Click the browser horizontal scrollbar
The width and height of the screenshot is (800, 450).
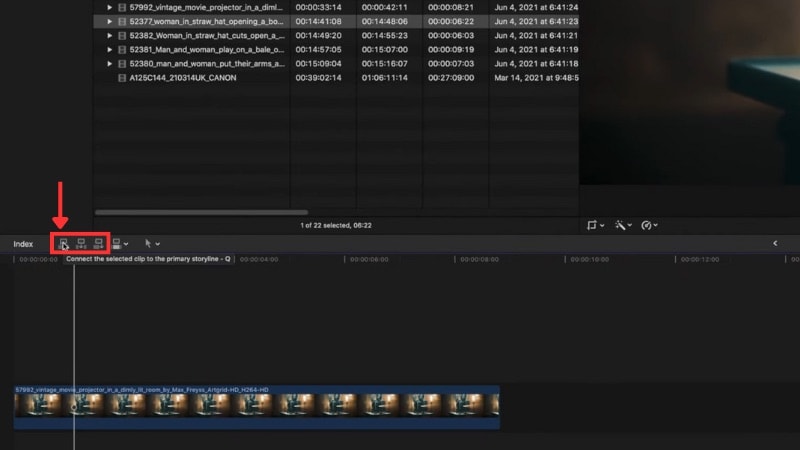(202, 212)
